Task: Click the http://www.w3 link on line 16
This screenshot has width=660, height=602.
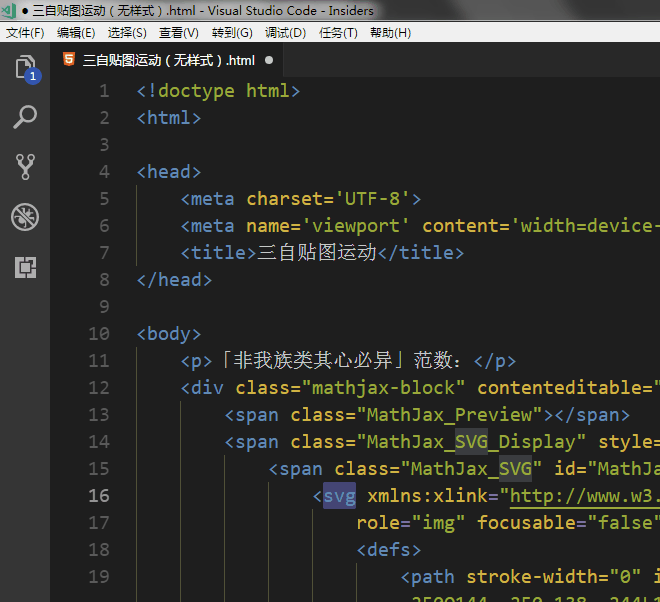Action: (584, 496)
